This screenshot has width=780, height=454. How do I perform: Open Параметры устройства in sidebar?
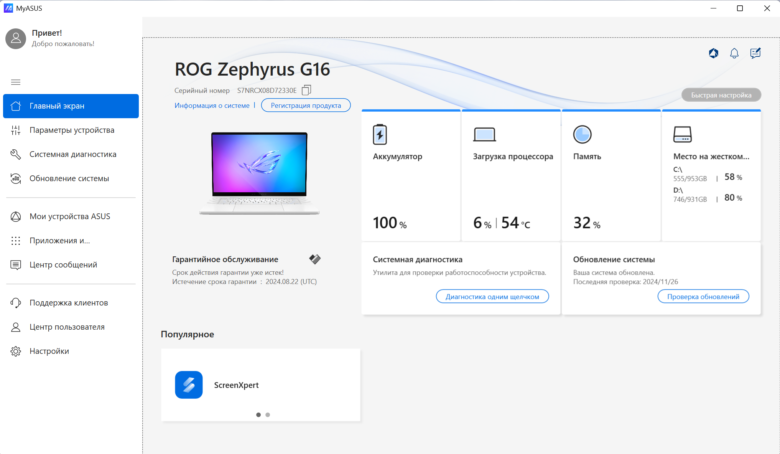[x=71, y=130]
